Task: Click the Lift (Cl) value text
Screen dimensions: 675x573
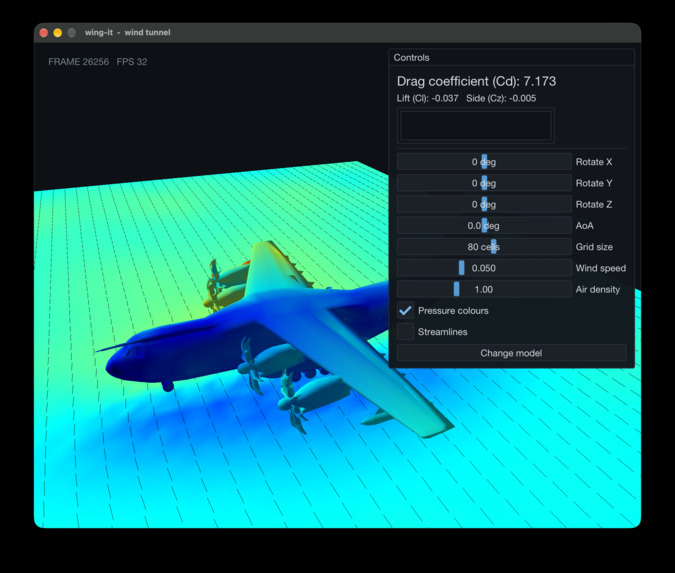Action: [x=427, y=98]
